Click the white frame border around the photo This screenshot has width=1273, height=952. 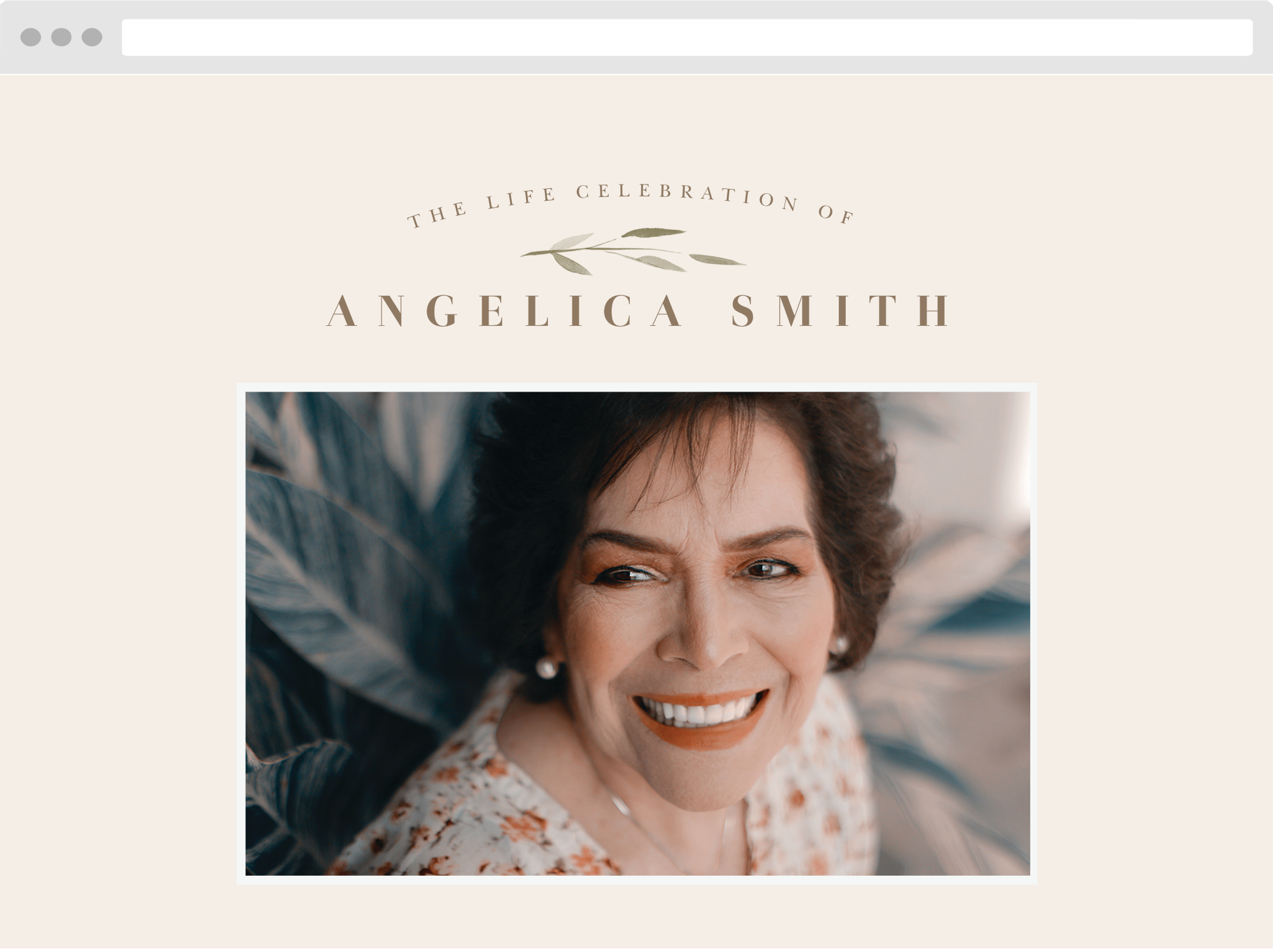click(x=637, y=387)
